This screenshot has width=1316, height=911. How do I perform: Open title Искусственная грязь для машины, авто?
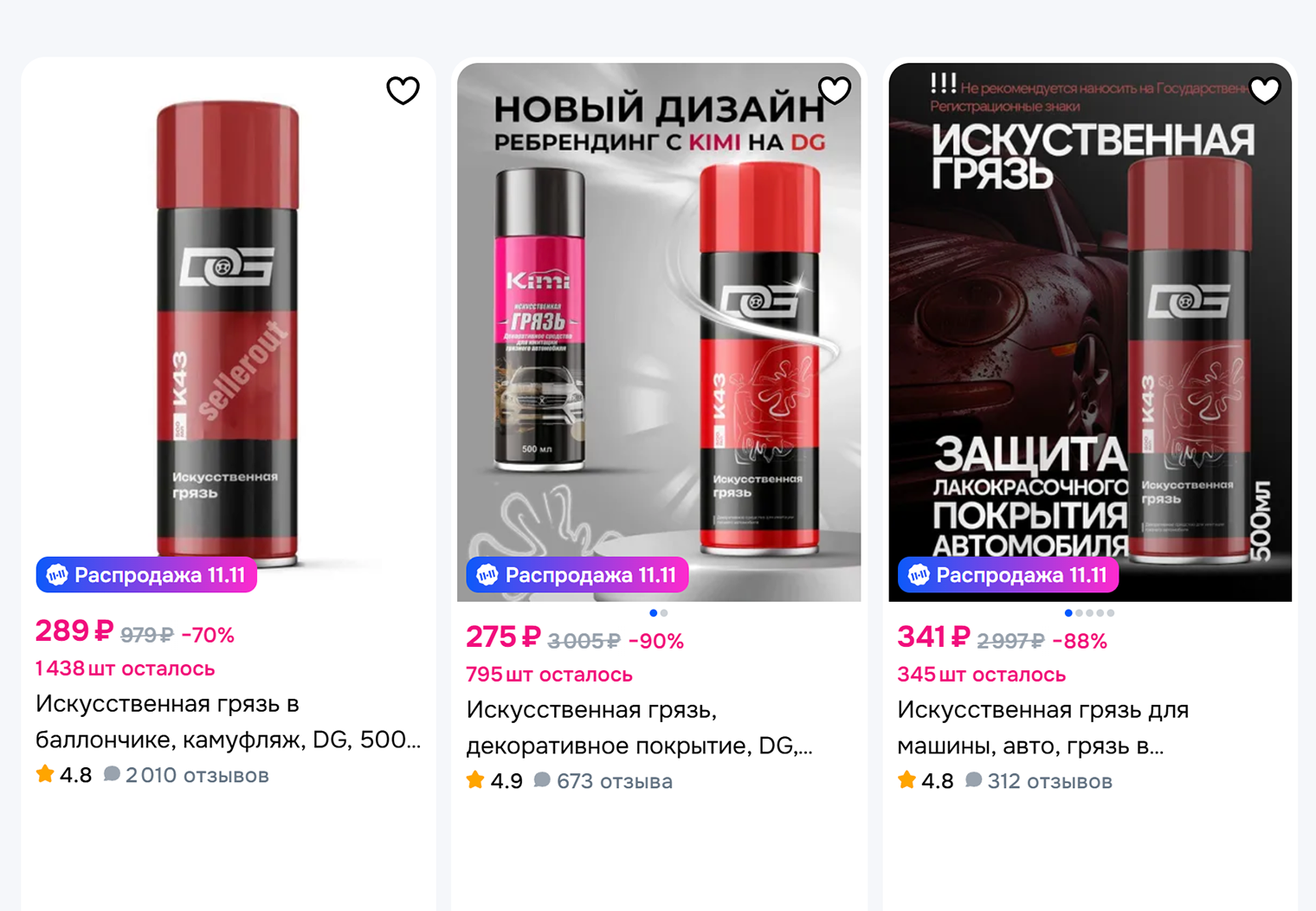[x=1042, y=727]
